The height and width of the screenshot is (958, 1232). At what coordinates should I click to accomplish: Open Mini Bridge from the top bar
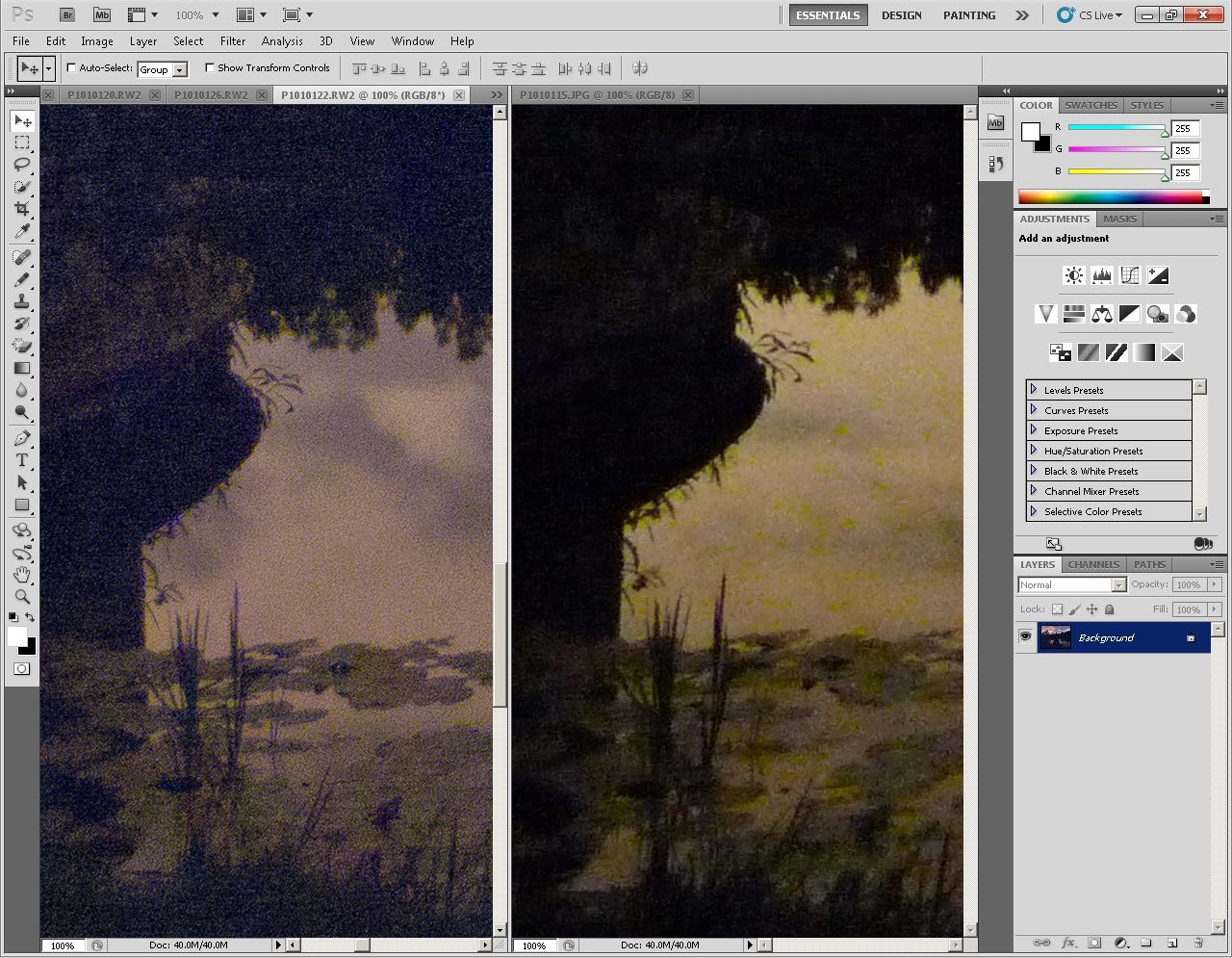coord(102,15)
